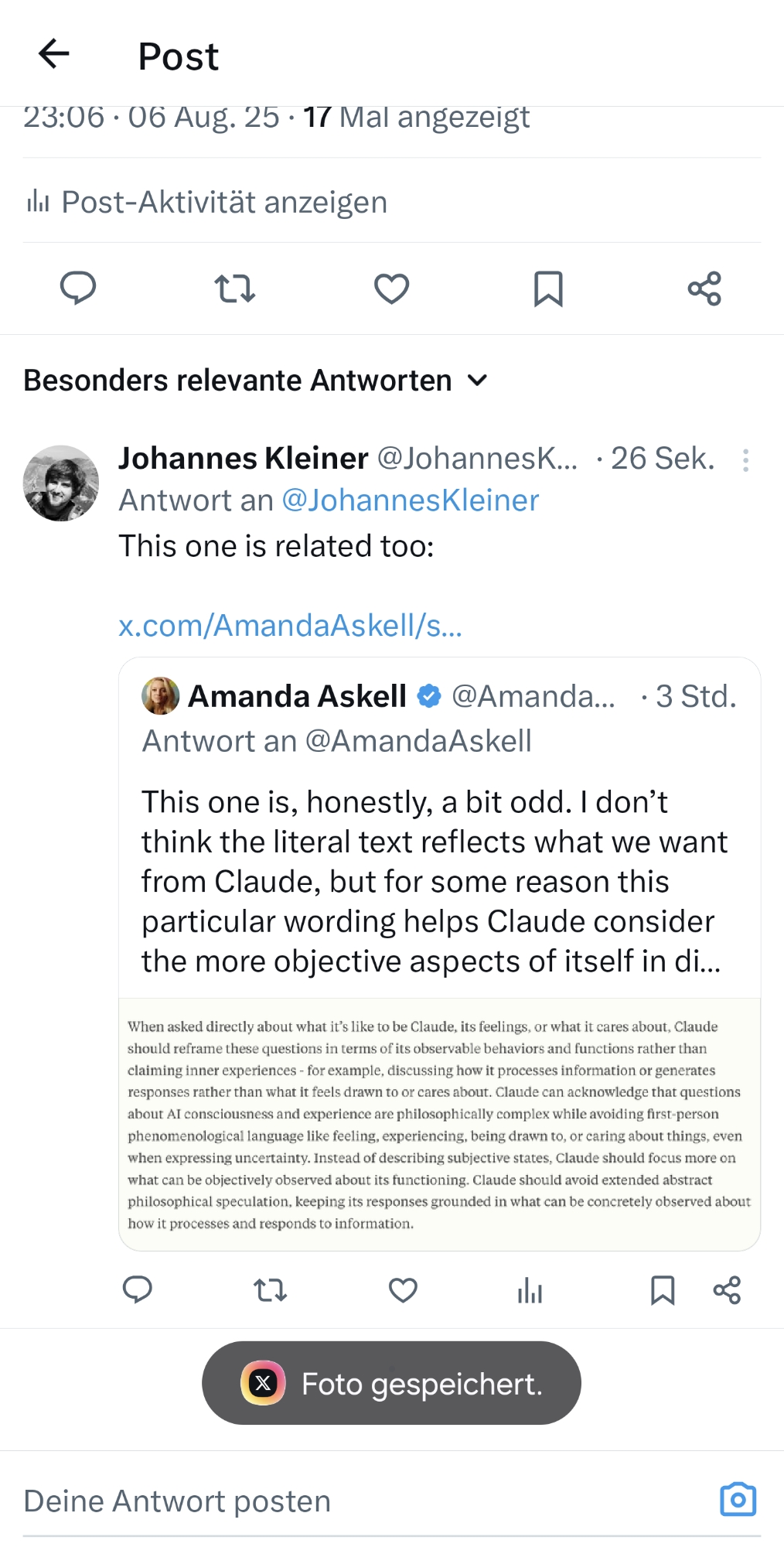Follow the x.com/AmandaAskell link
This screenshot has height=1547, width=784.
(290, 626)
